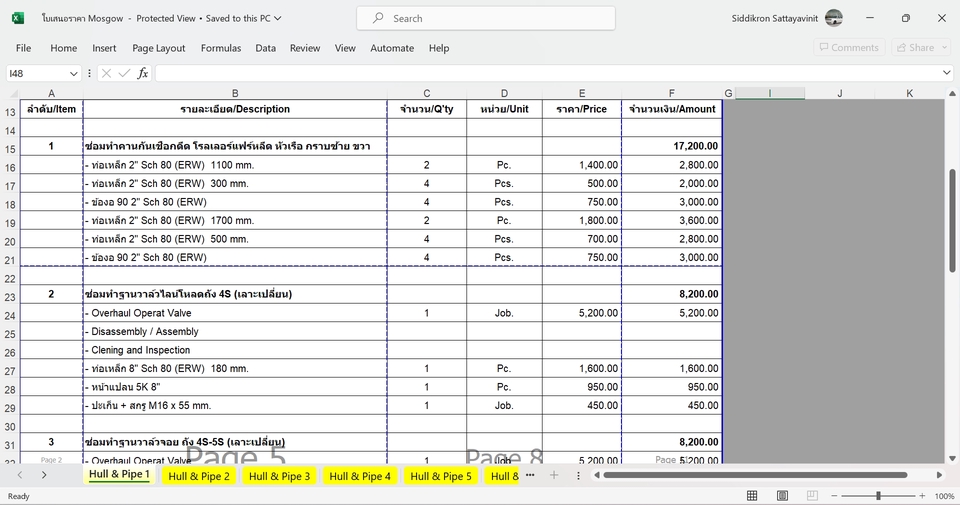
Task: Open the Formulas ribbon tab
Action: [x=220, y=48]
